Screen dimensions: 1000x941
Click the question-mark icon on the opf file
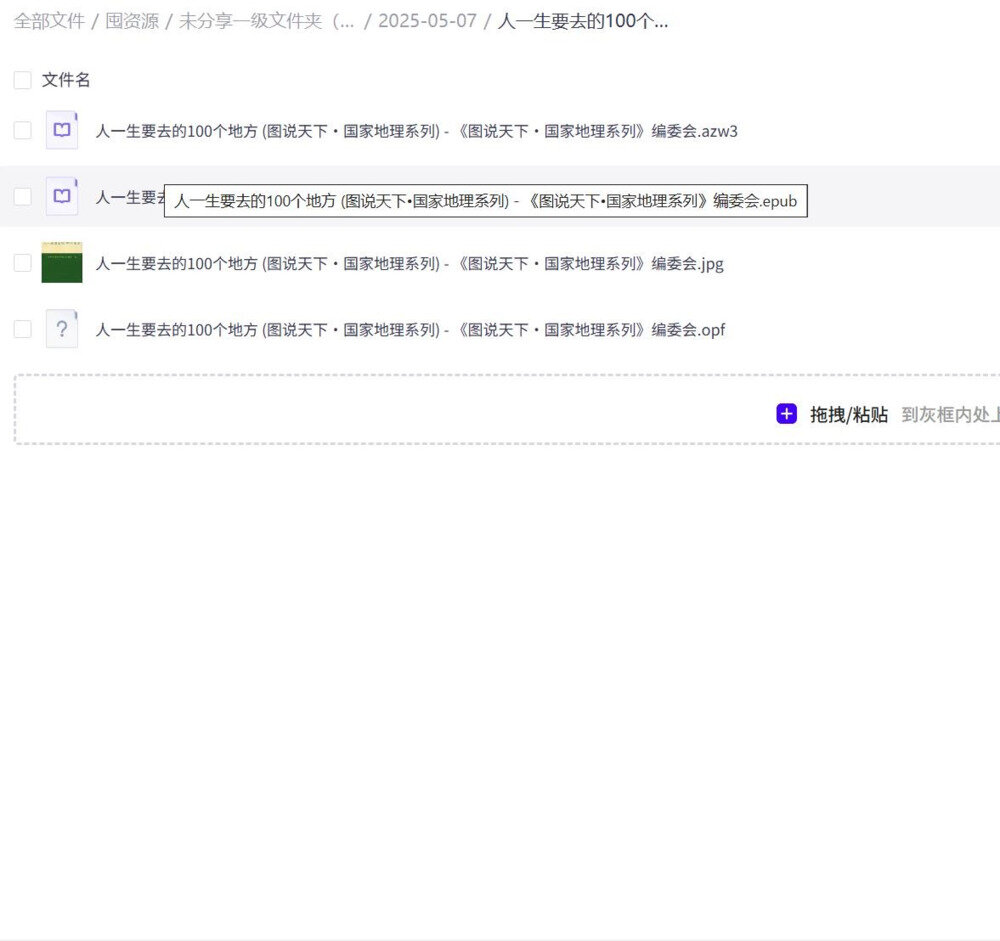tap(61, 329)
